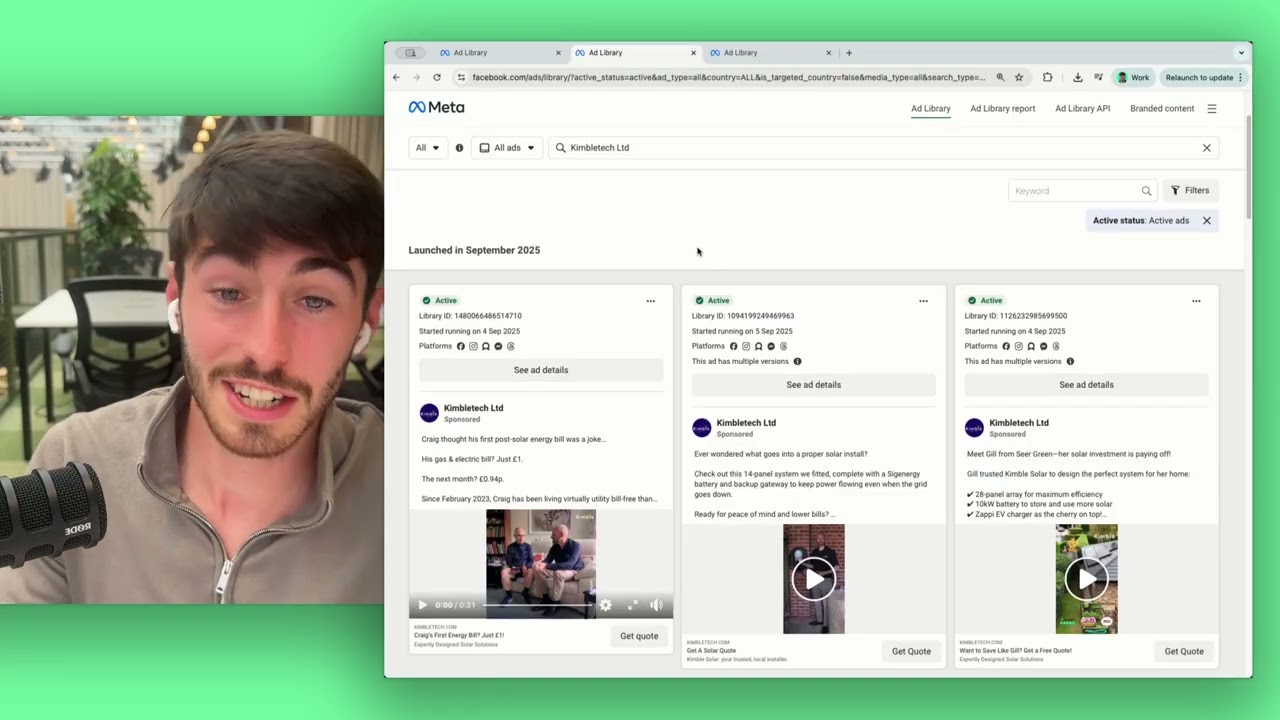This screenshot has height=720, width=1280.
Task: Bookmark this page with the star icon
Action: coord(1019,77)
